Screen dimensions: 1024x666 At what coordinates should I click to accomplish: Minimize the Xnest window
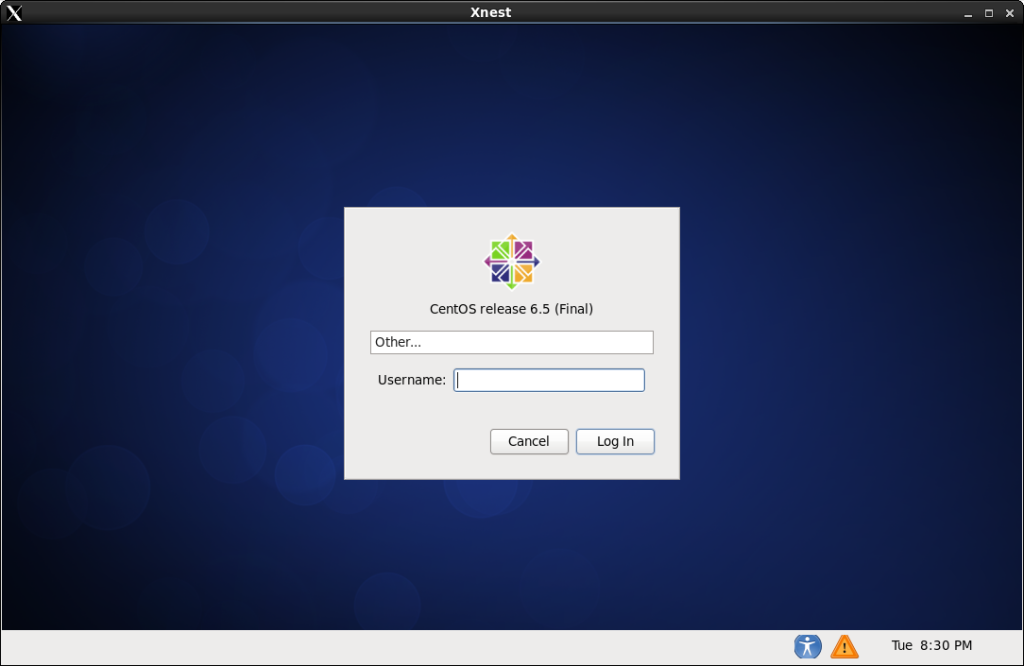[968, 13]
